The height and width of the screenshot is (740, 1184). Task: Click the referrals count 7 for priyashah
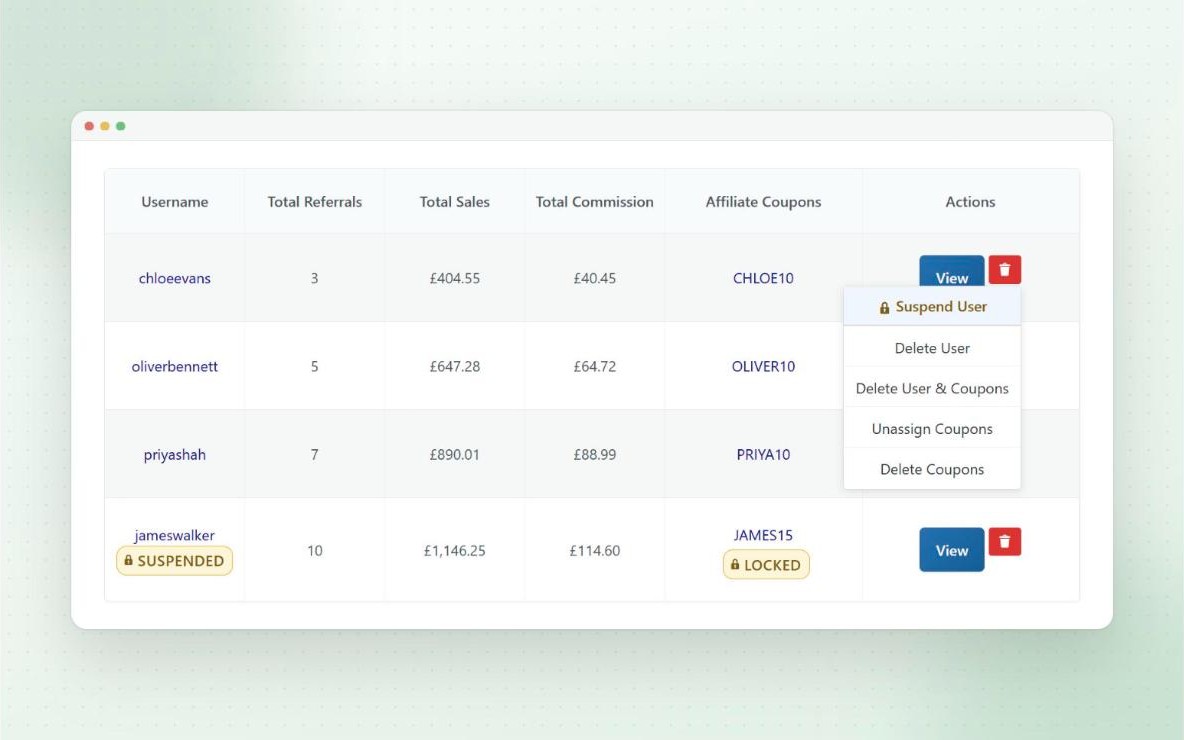314,455
